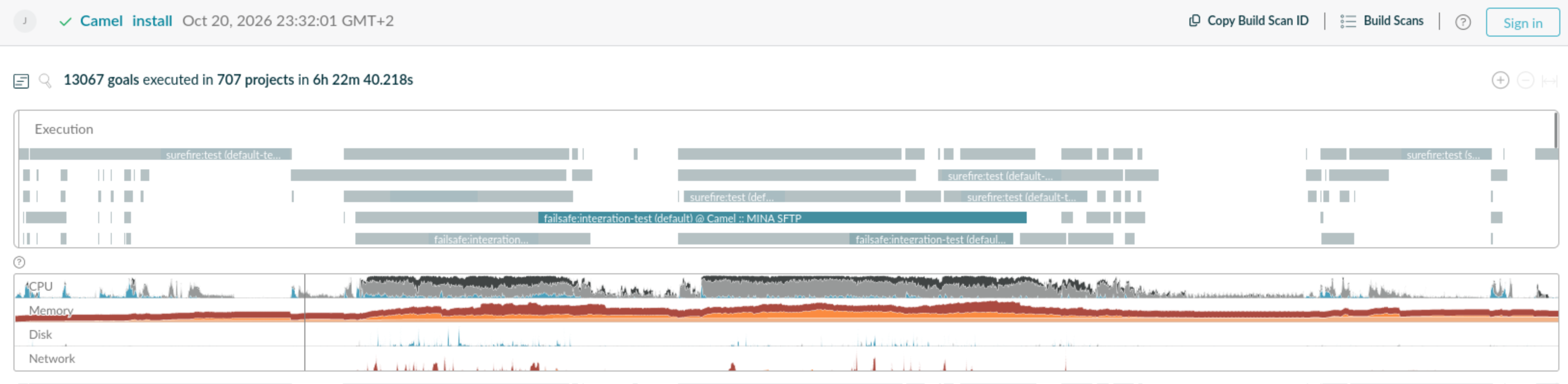Open the Build Scans list
This screenshot has width=1568, height=384.
pos(1382,21)
